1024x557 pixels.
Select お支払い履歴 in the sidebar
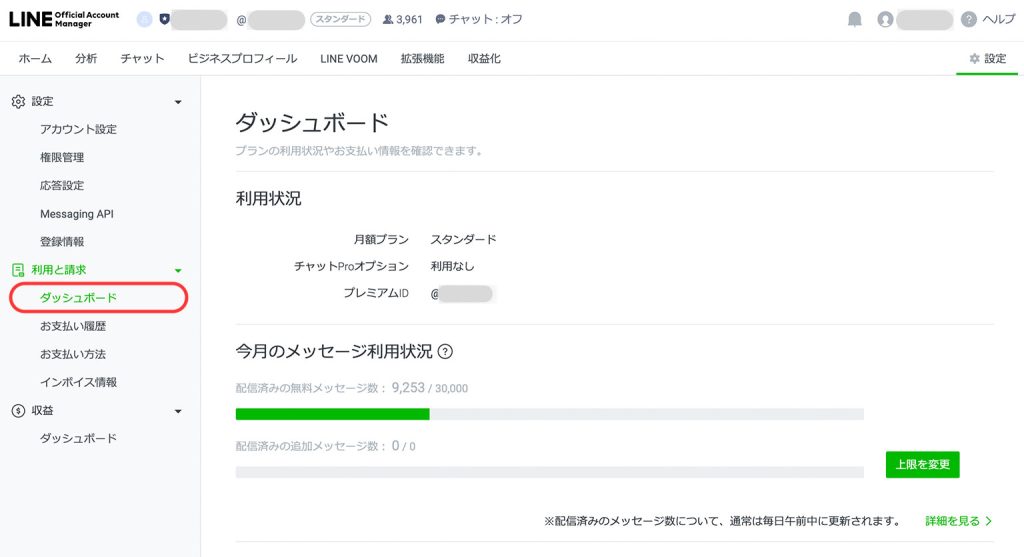point(73,326)
